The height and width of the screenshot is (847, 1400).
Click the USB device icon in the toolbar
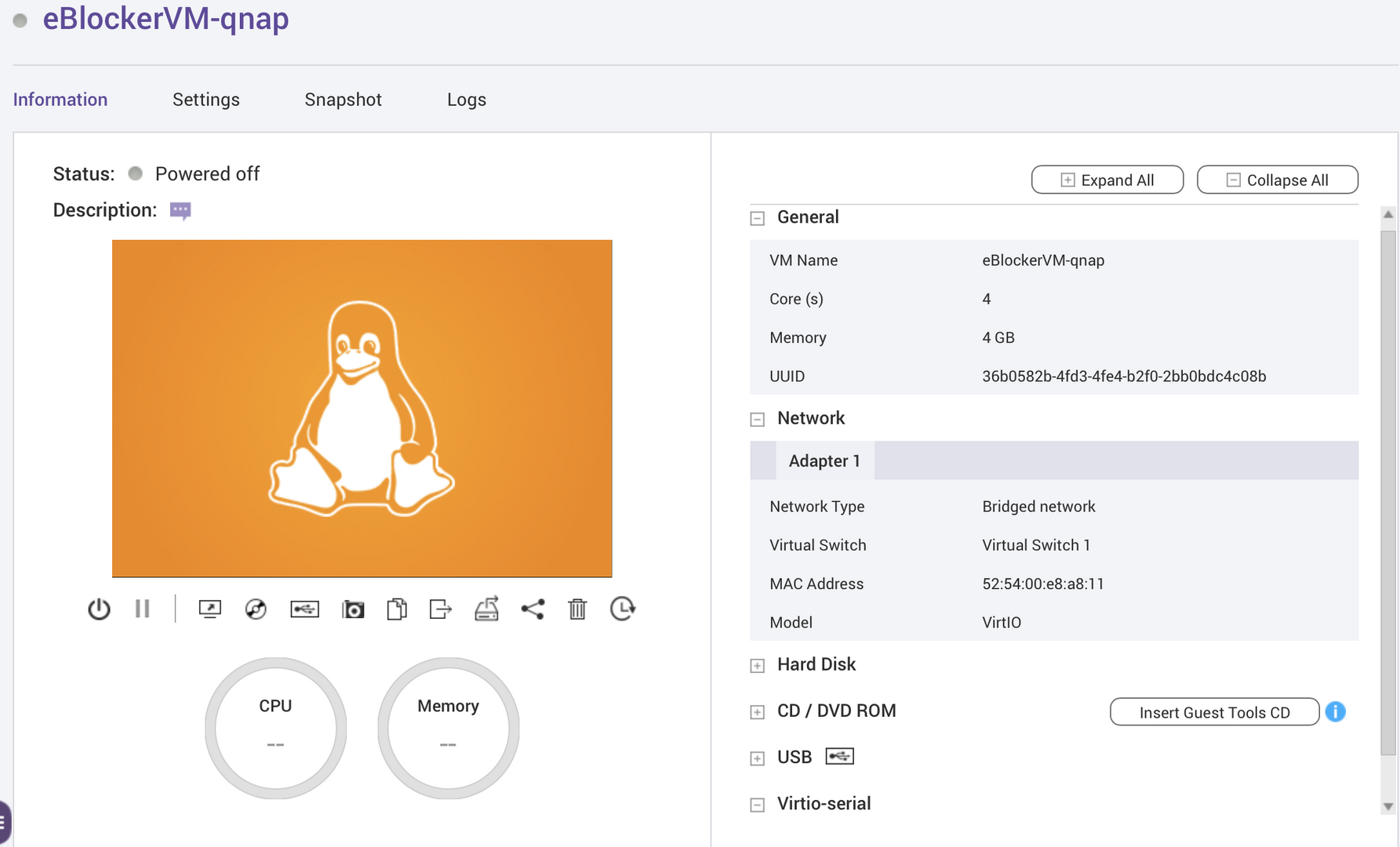click(304, 609)
